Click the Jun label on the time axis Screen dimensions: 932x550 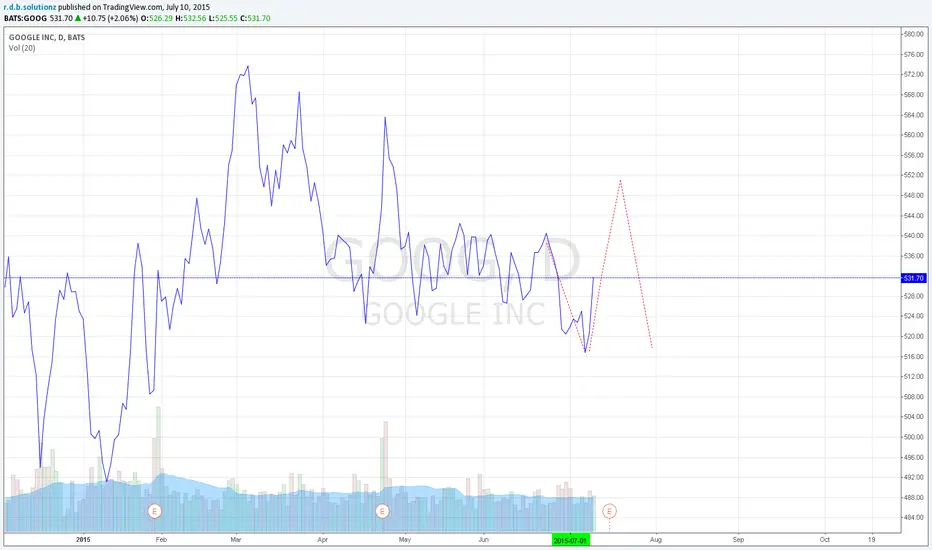[x=483, y=540]
